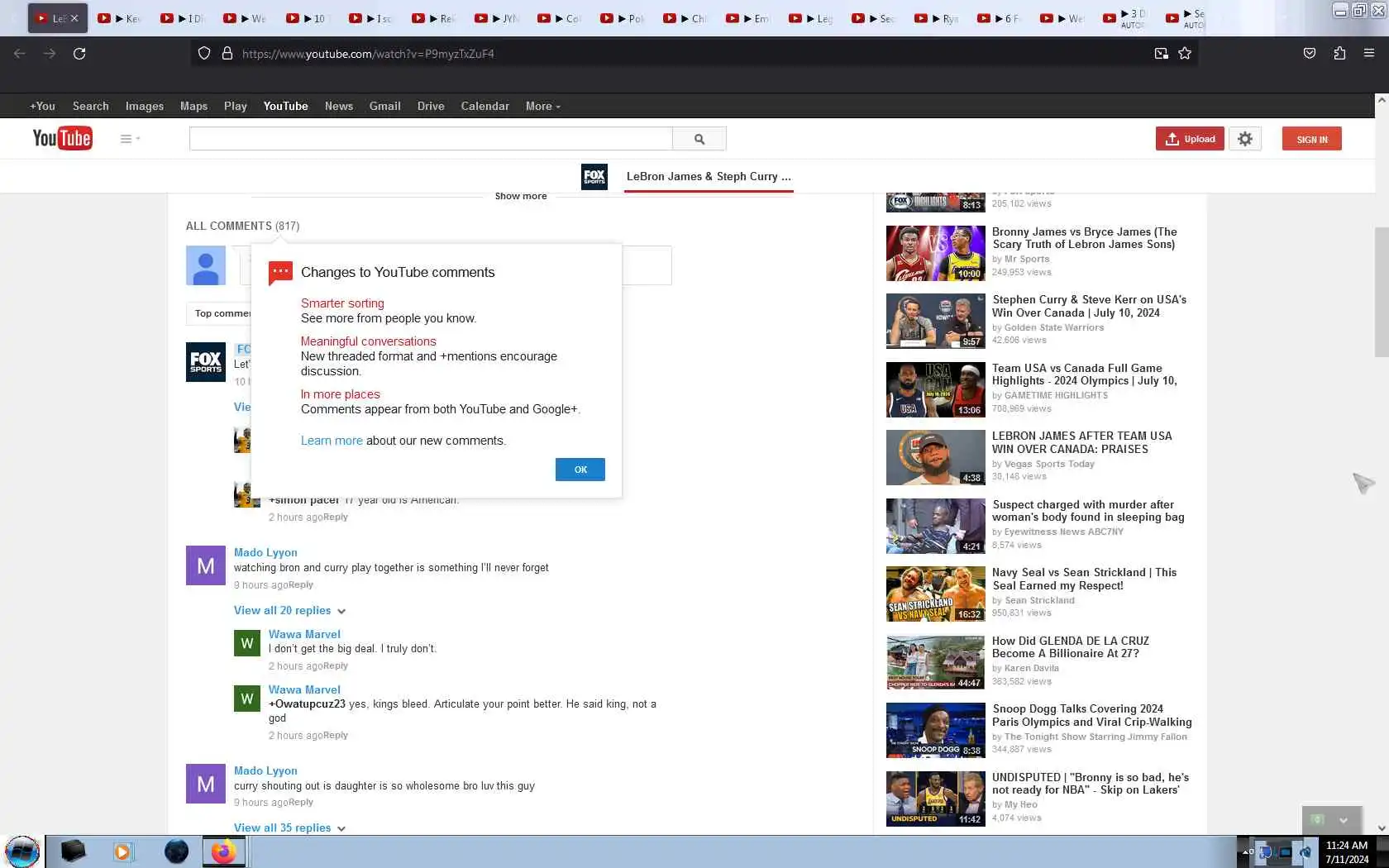
Task: Open Snoop Dogg Talks Covering 2024 video title
Action: [x=1092, y=715]
